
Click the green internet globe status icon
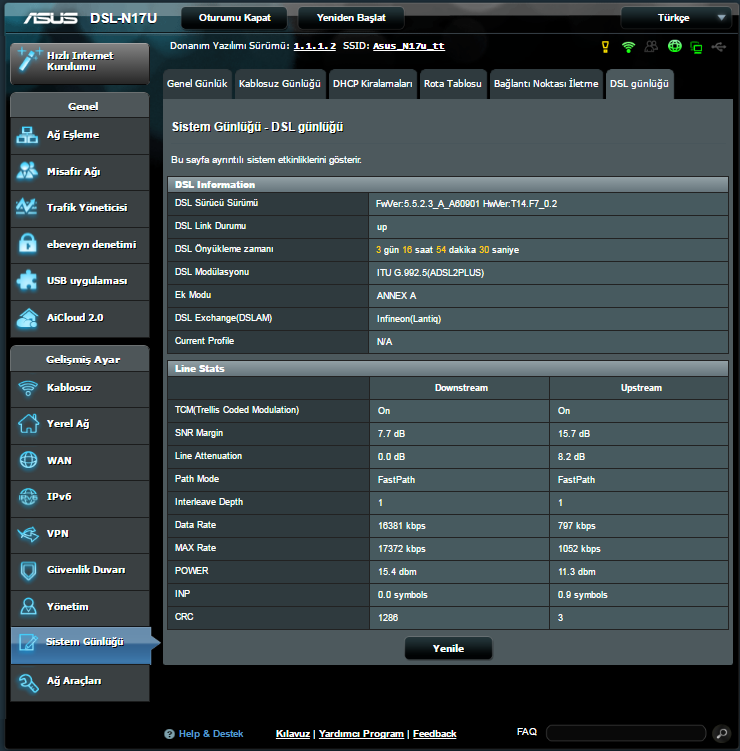pyautogui.click(x=674, y=46)
